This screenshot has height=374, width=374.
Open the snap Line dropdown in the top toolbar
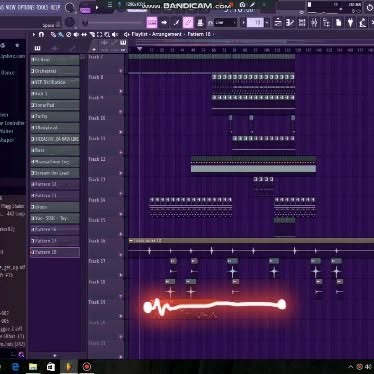pyautogui.click(x=225, y=22)
